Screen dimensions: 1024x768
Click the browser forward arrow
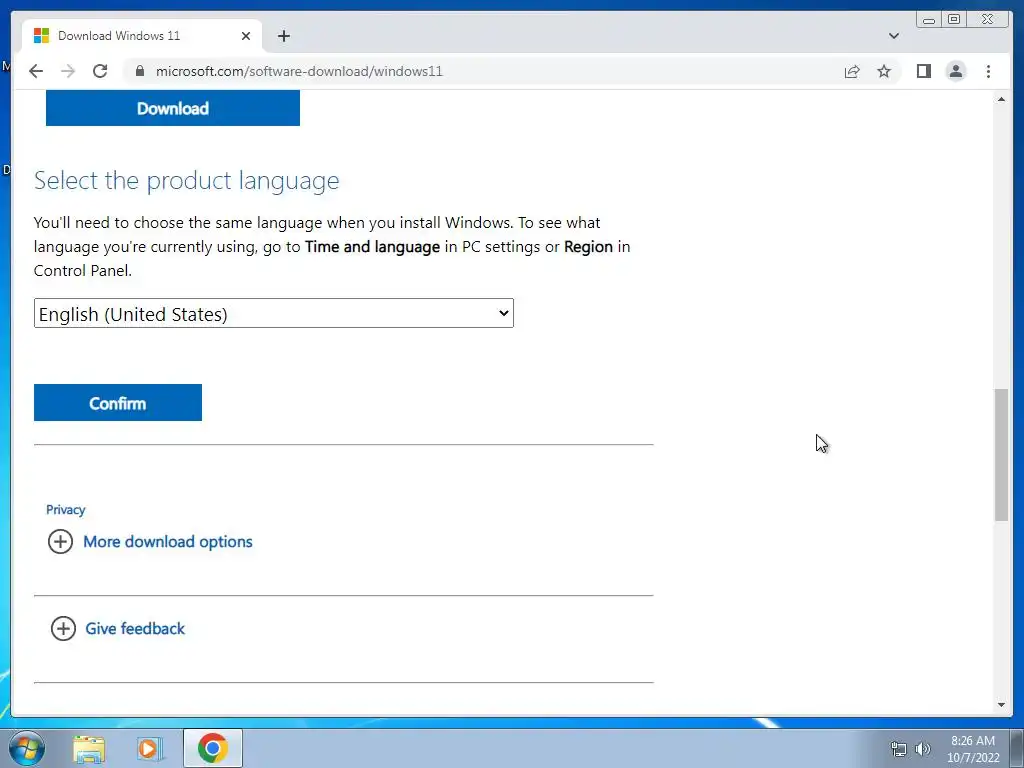coord(68,71)
